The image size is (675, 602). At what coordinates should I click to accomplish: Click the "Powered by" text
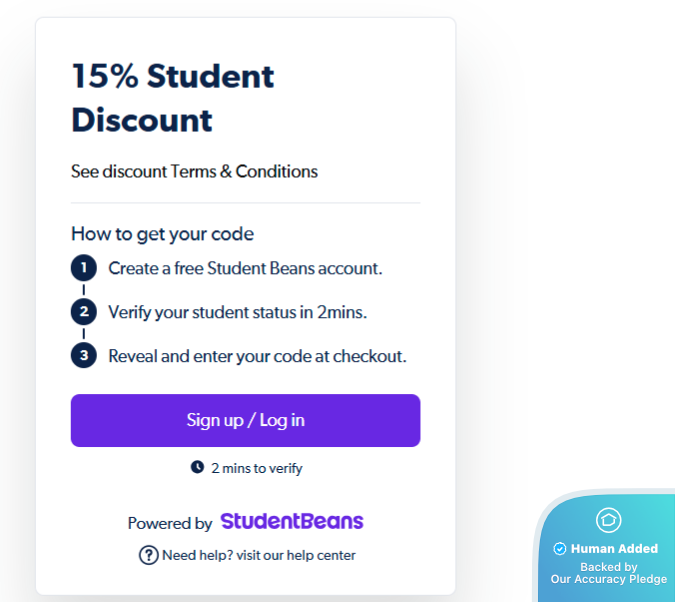coord(170,523)
